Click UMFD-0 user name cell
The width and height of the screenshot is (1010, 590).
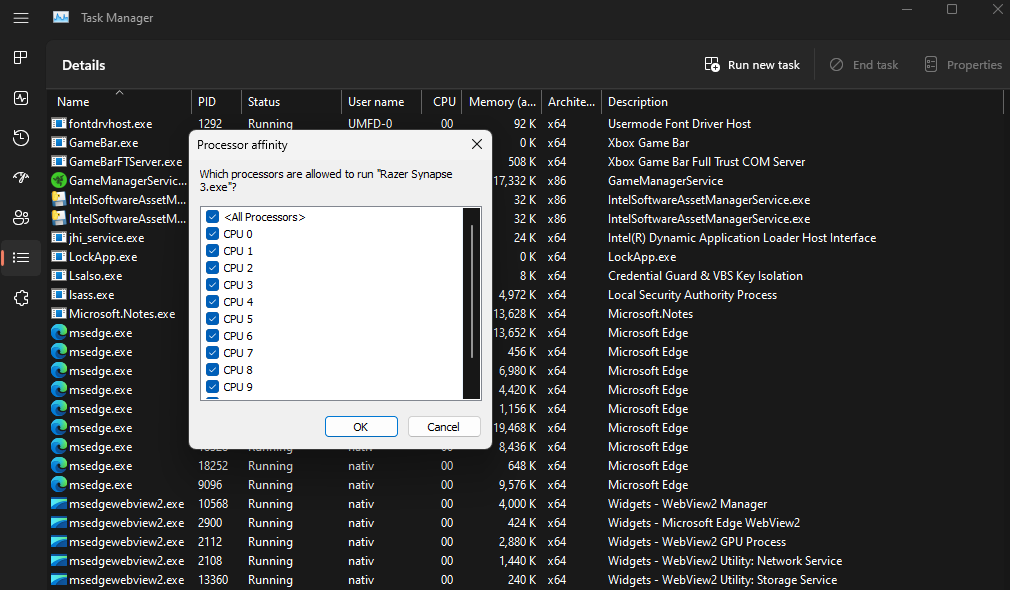coord(370,124)
